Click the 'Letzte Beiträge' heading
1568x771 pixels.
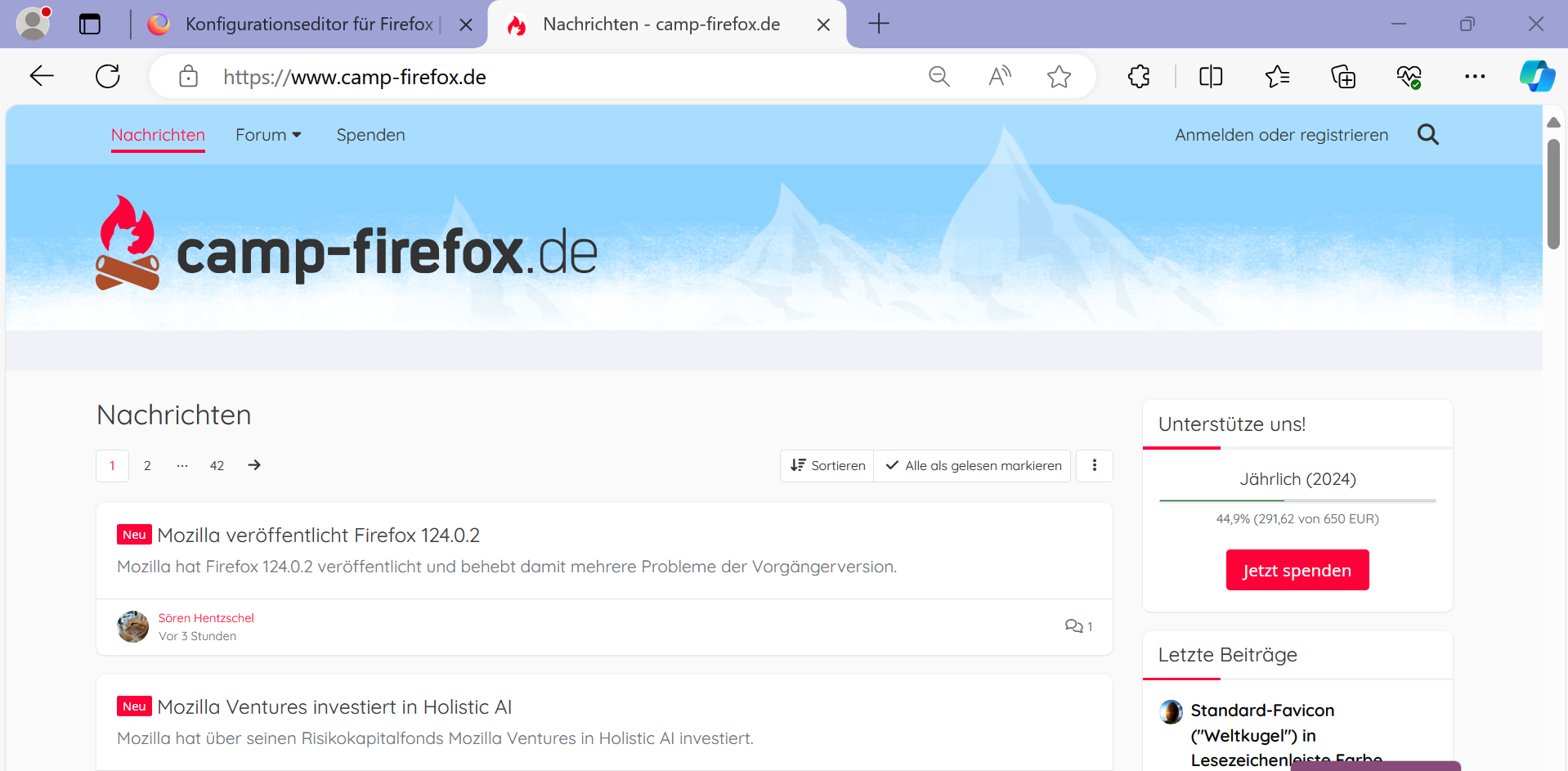(x=1227, y=655)
